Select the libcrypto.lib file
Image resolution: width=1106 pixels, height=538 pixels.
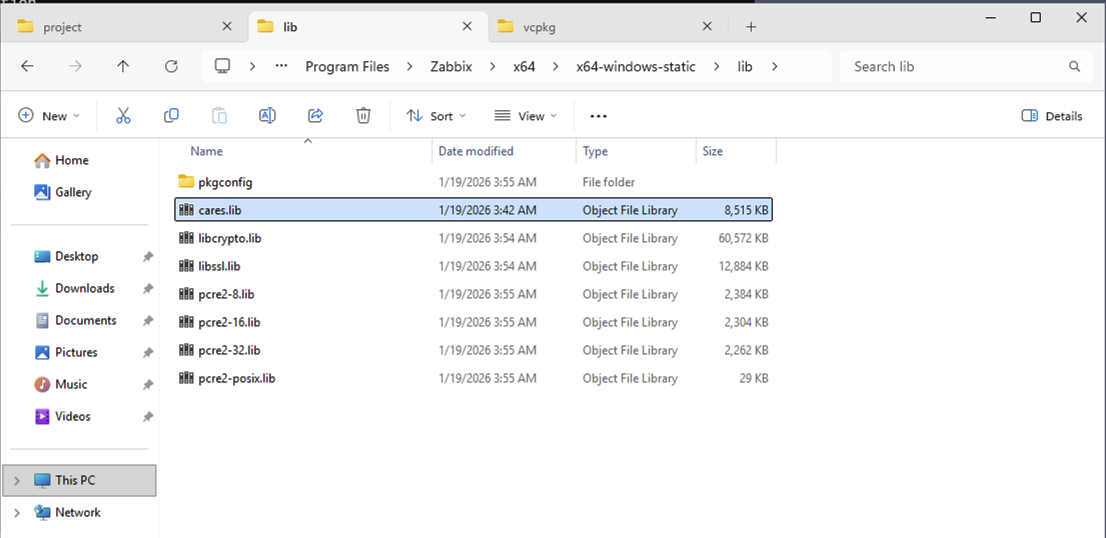point(229,239)
